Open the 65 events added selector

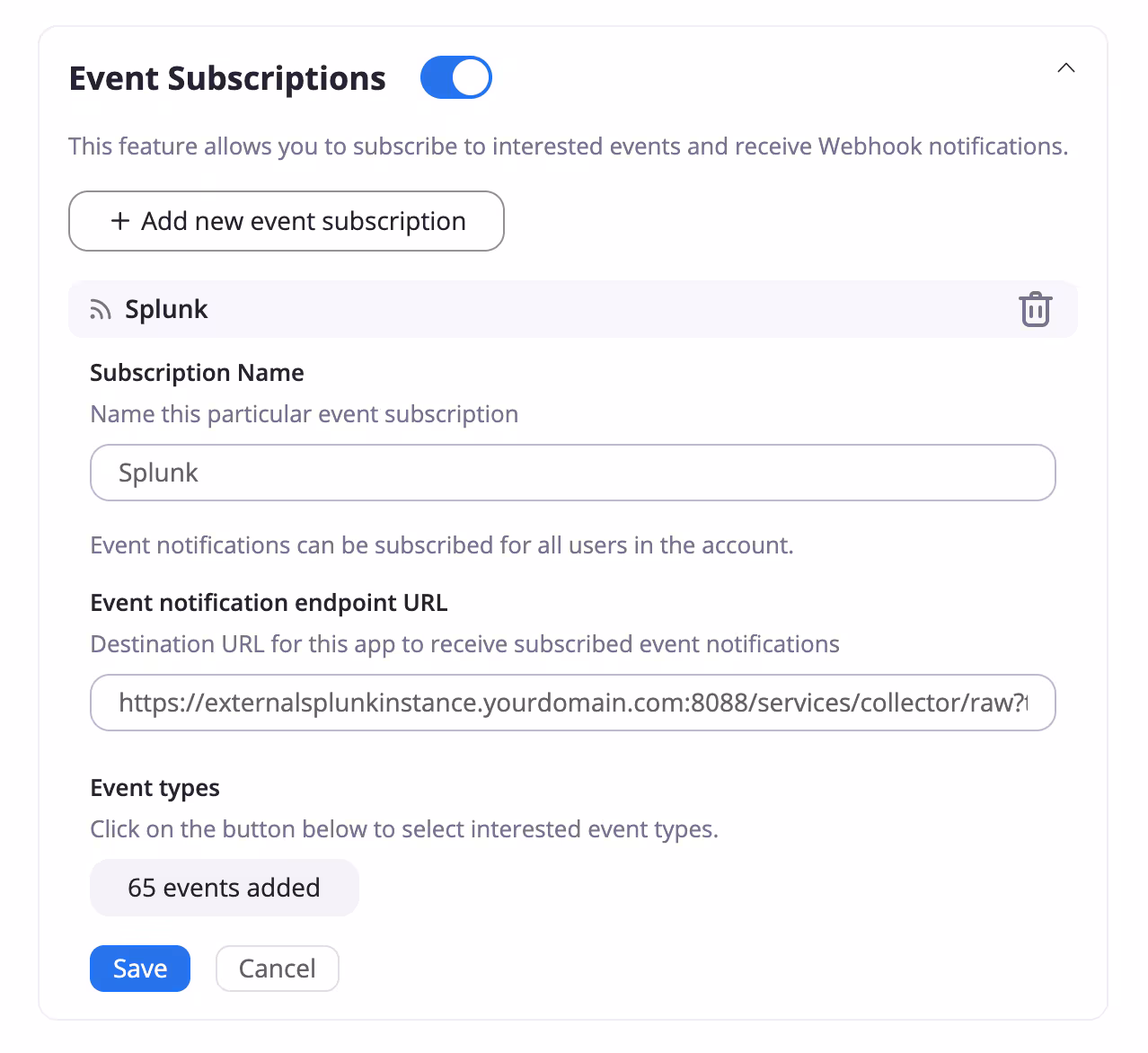click(x=224, y=888)
